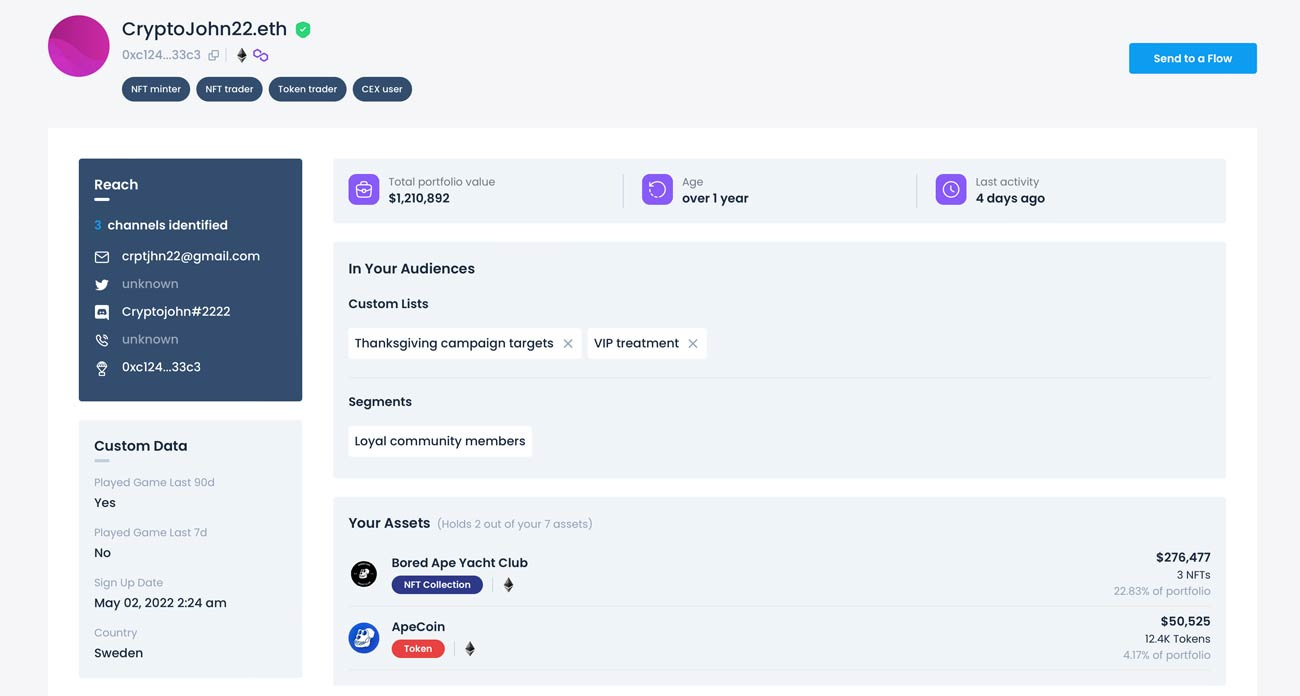Click the unknown phone entry
Screen dimensions: 1300x696
point(150,339)
